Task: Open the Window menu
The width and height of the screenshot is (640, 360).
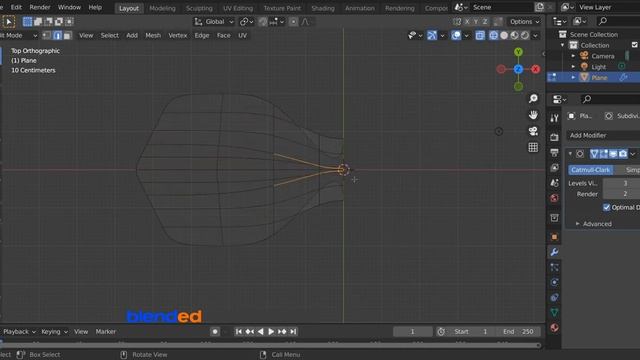Action: click(x=69, y=7)
